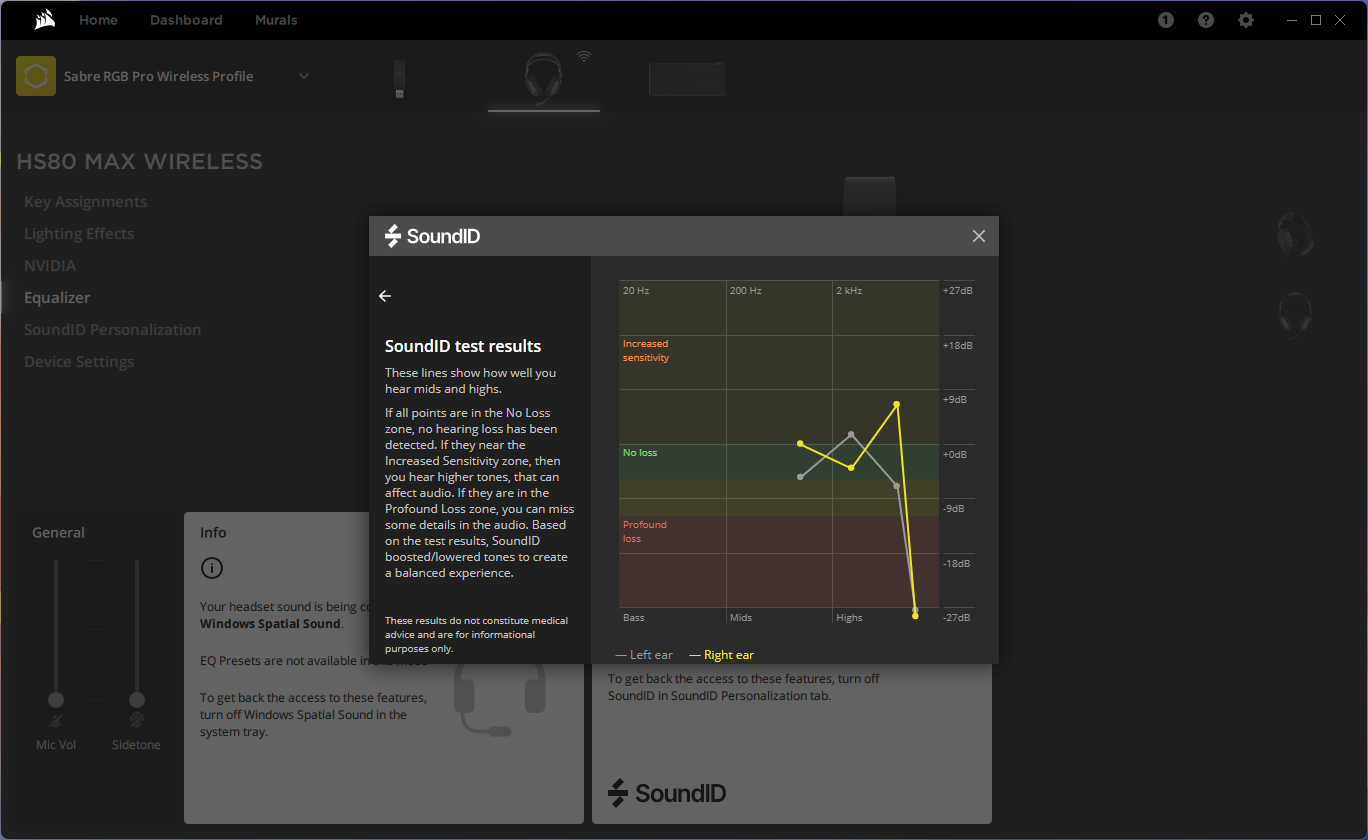This screenshot has width=1368, height=840.
Task: Click the "200 Hz" frequency label
Action: pyautogui.click(x=746, y=291)
